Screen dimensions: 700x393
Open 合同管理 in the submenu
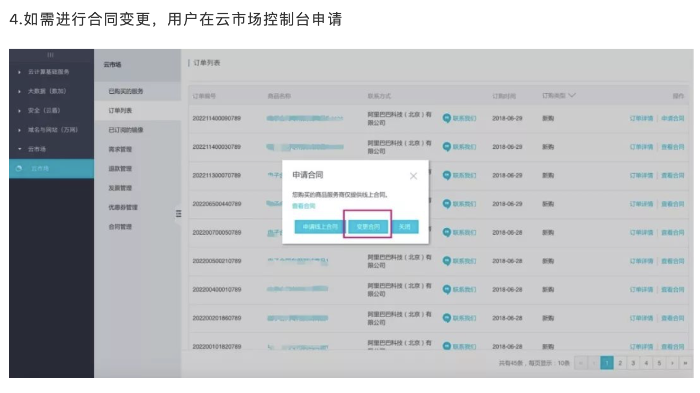click(120, 226)
